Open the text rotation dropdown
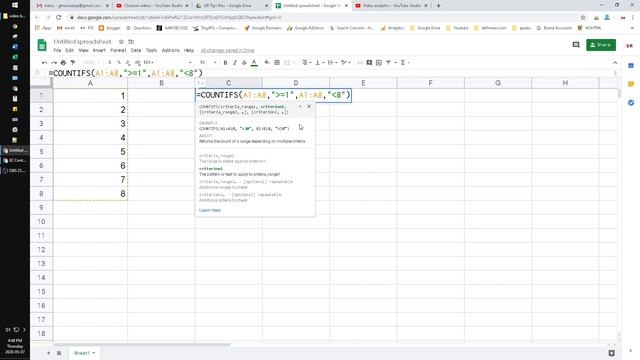The width and height of the screenshot is (640, 360). 345,62
